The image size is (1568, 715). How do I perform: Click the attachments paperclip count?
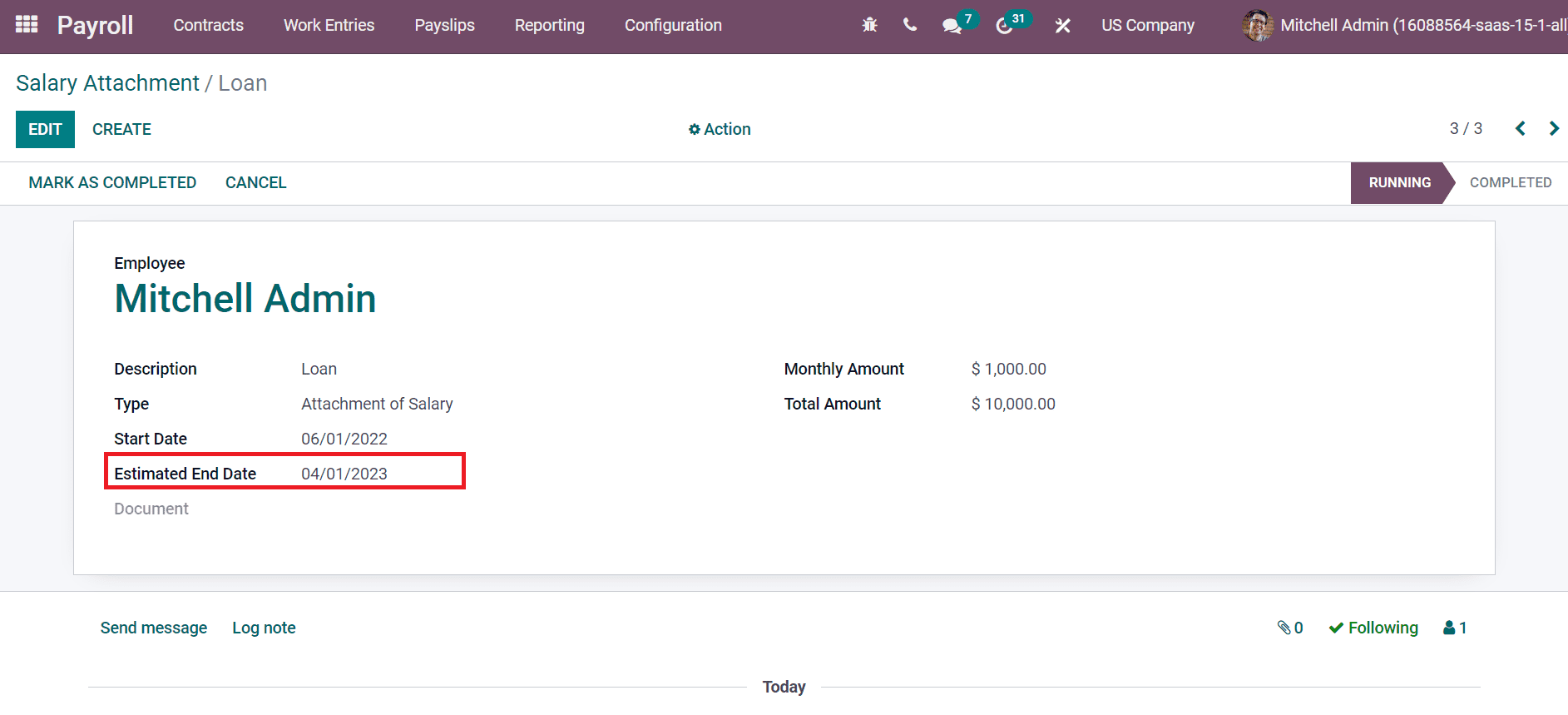1290,628
